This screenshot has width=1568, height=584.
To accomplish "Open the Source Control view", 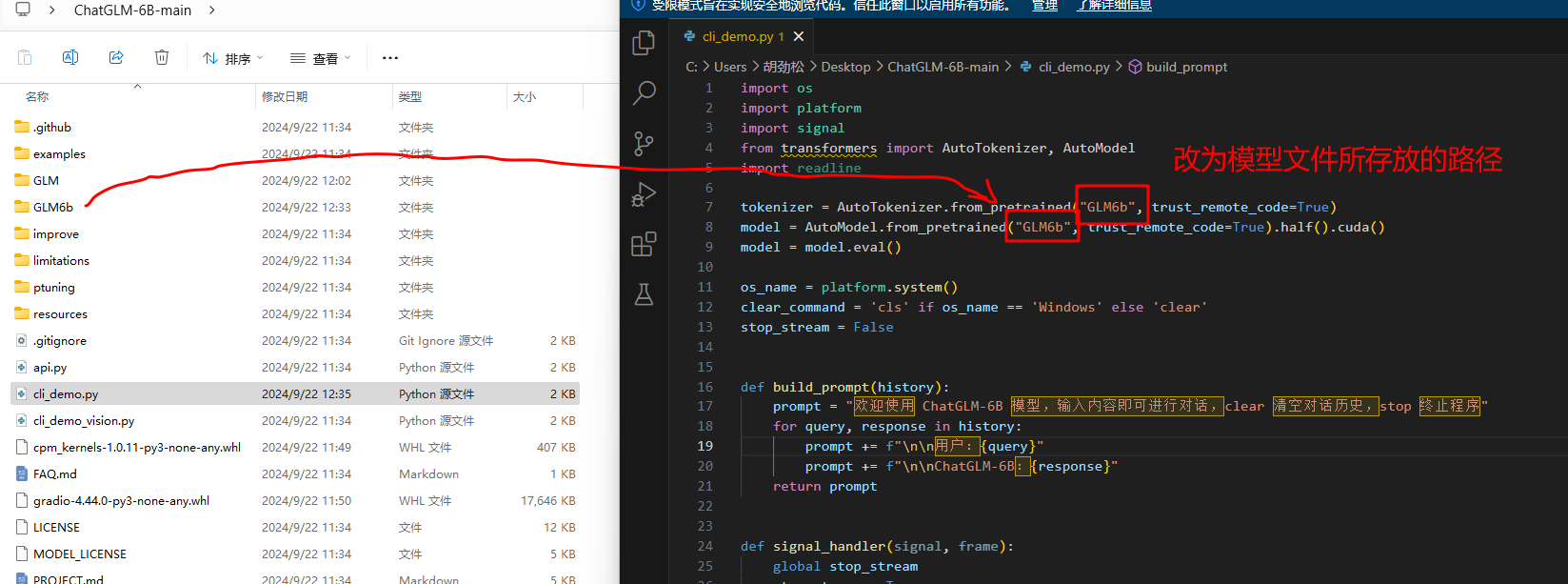I will [644, 143].
